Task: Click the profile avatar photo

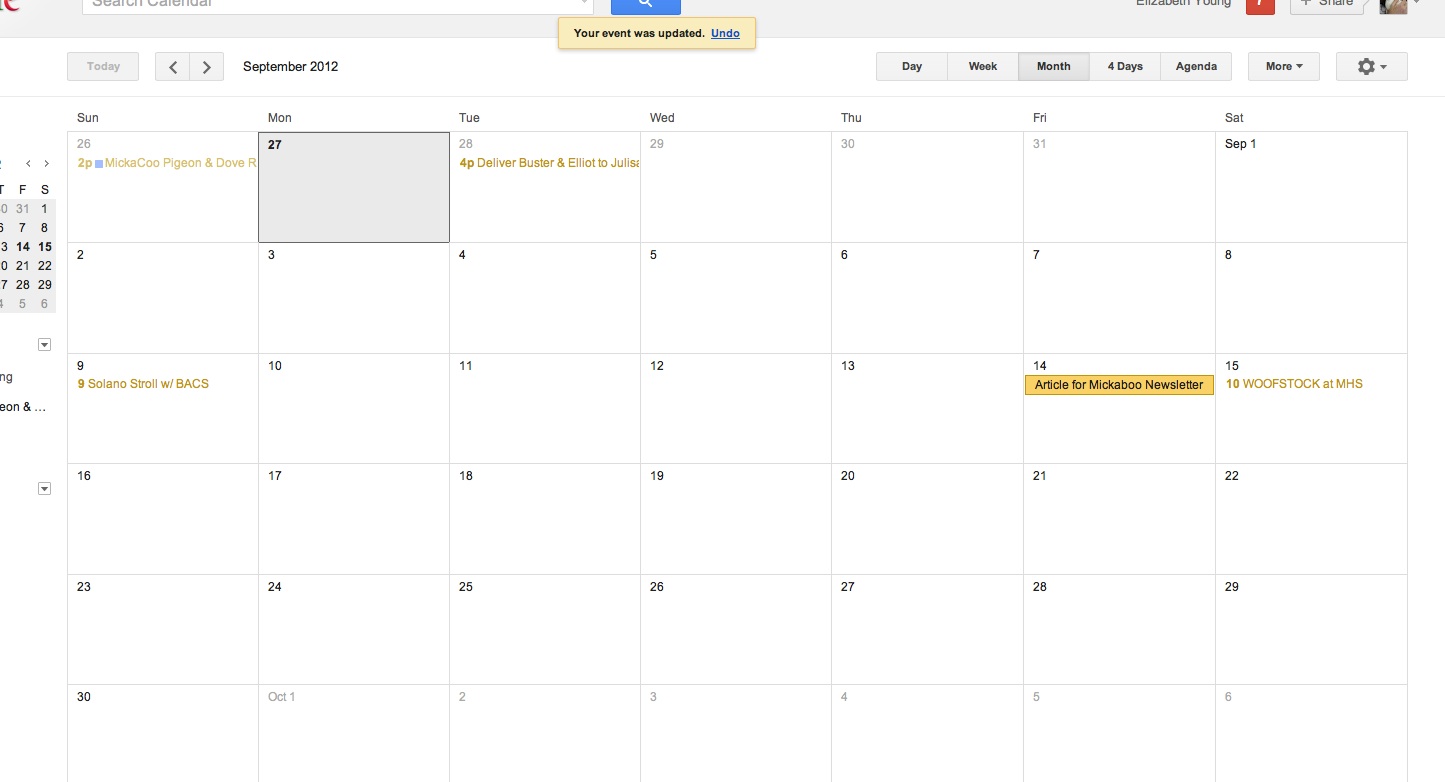Action: coord(1394,6)
